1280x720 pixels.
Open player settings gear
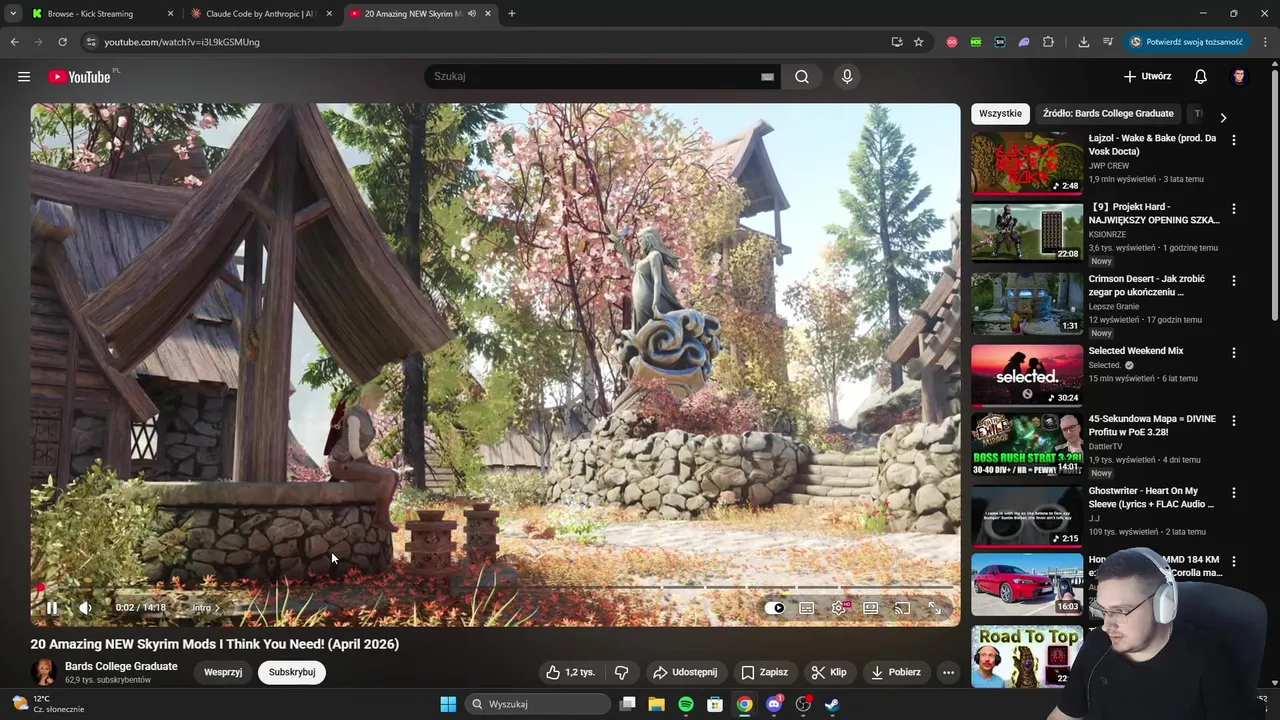839,608
